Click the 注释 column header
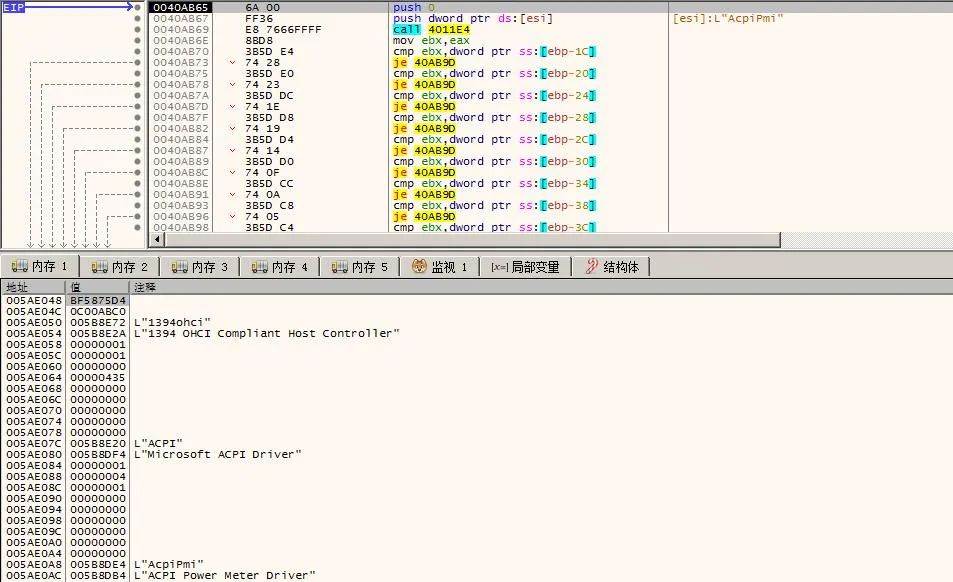 tap(145, 287)
